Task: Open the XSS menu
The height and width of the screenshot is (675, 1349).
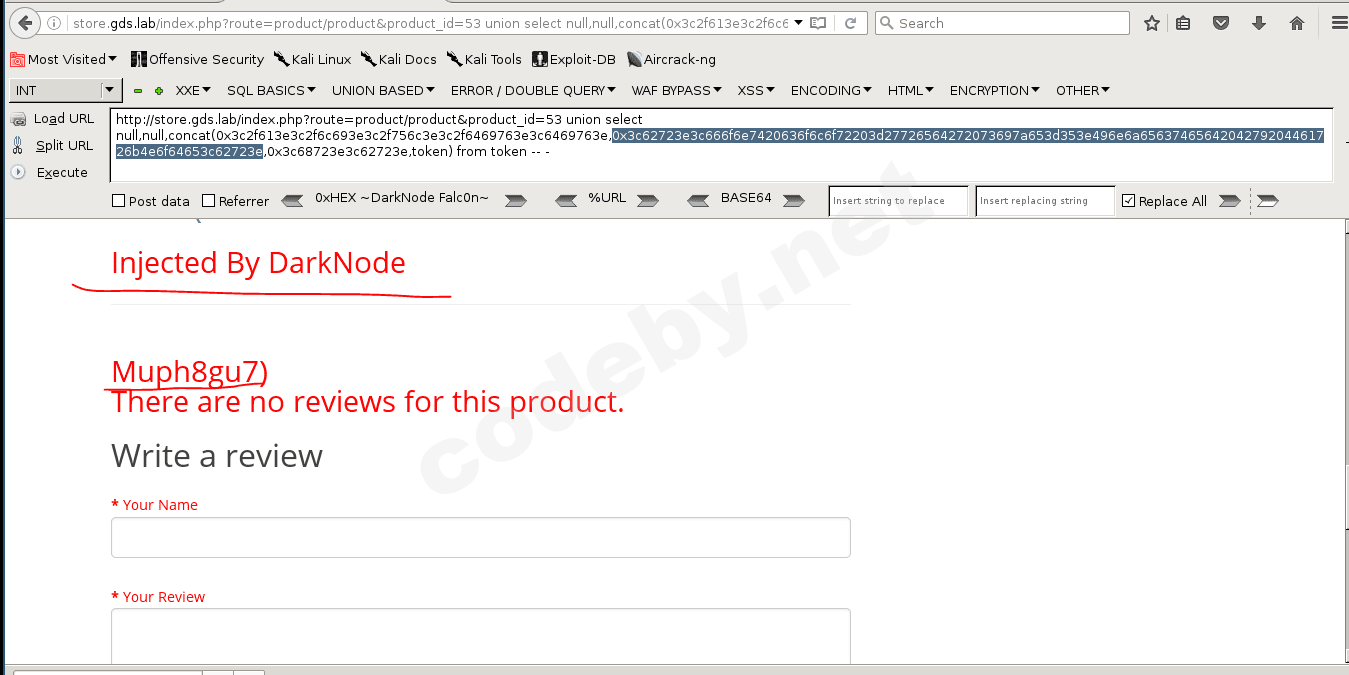Action: tap(756, 90)
